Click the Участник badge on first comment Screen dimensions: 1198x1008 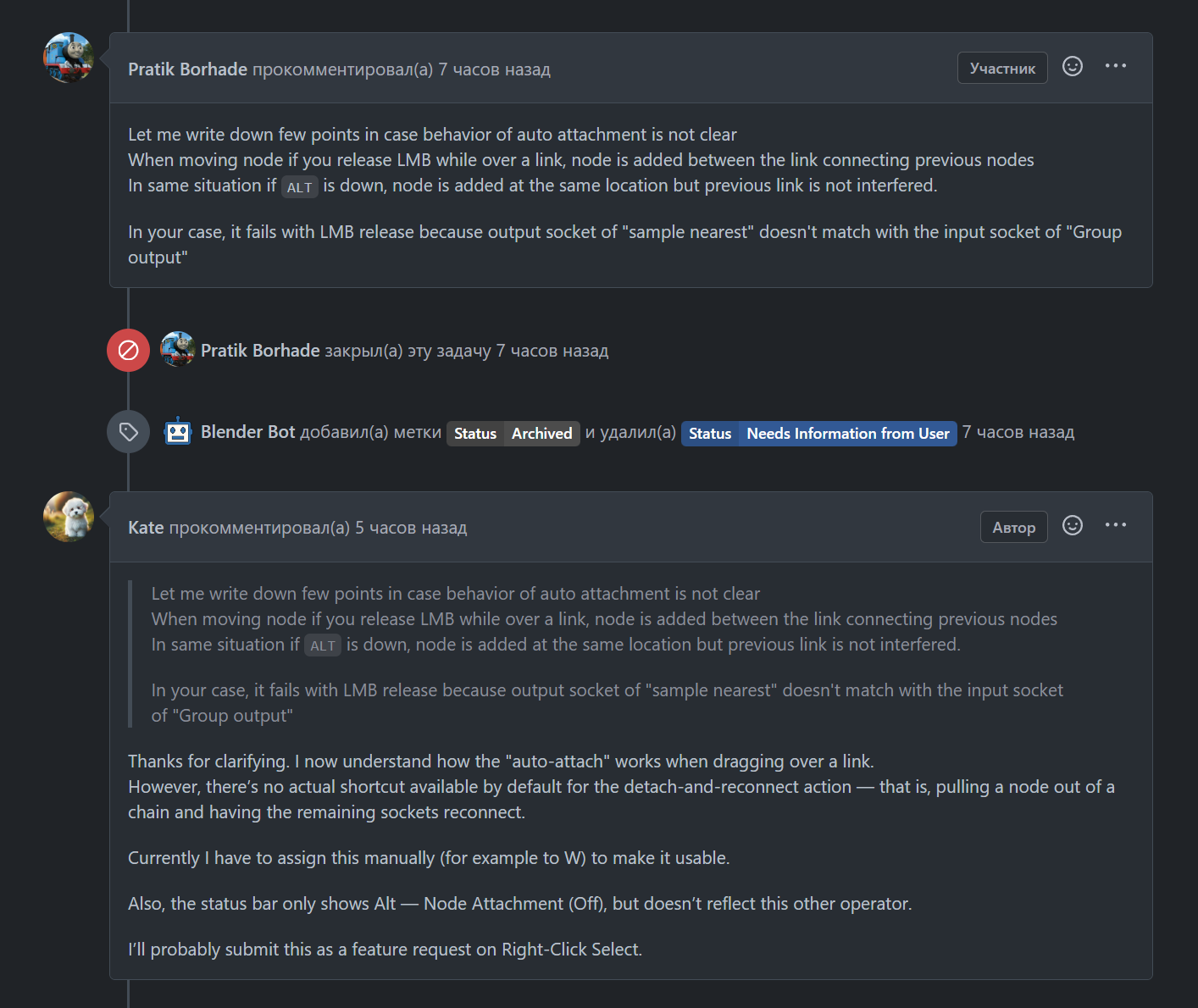tap(1002, 69)
